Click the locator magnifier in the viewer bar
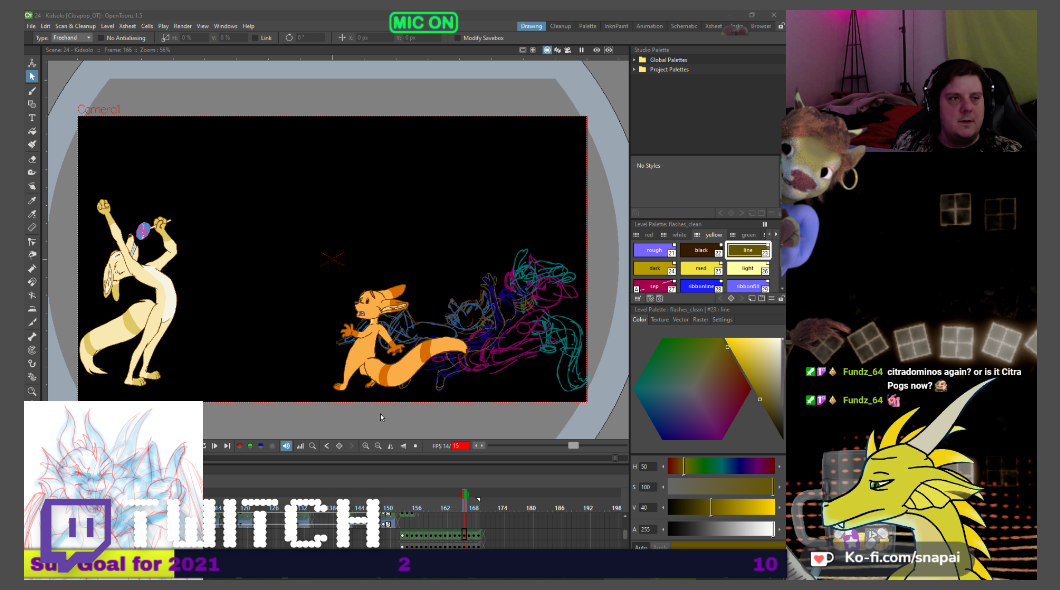 [312, 446]
